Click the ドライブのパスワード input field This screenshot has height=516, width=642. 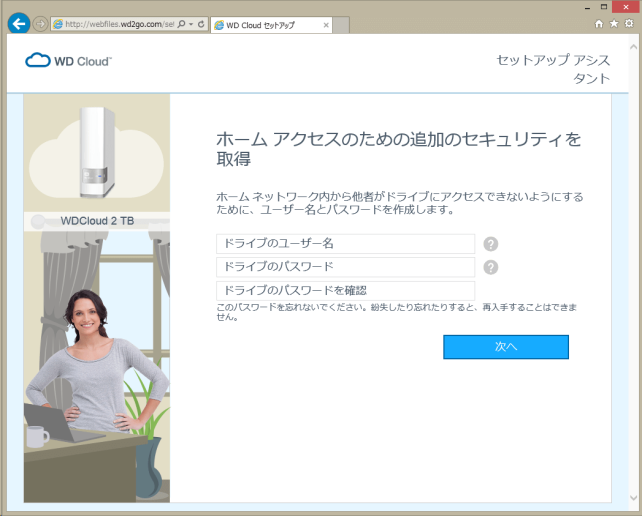(x=346, y=267)
